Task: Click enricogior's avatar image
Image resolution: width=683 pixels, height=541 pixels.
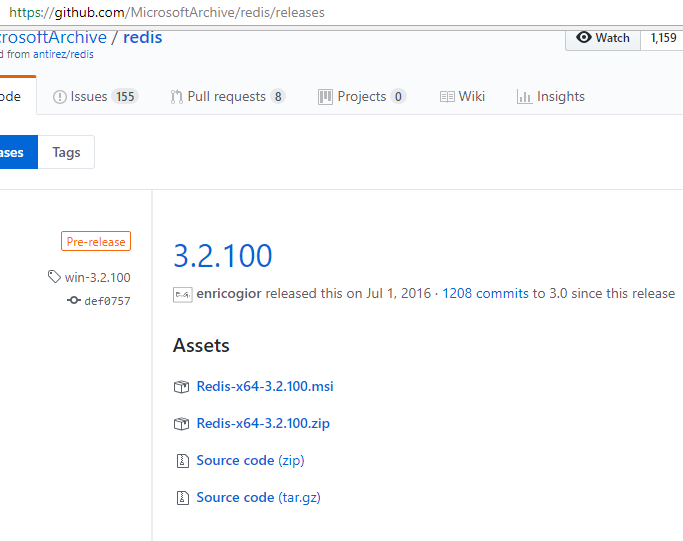Action: tap(183, 295)
